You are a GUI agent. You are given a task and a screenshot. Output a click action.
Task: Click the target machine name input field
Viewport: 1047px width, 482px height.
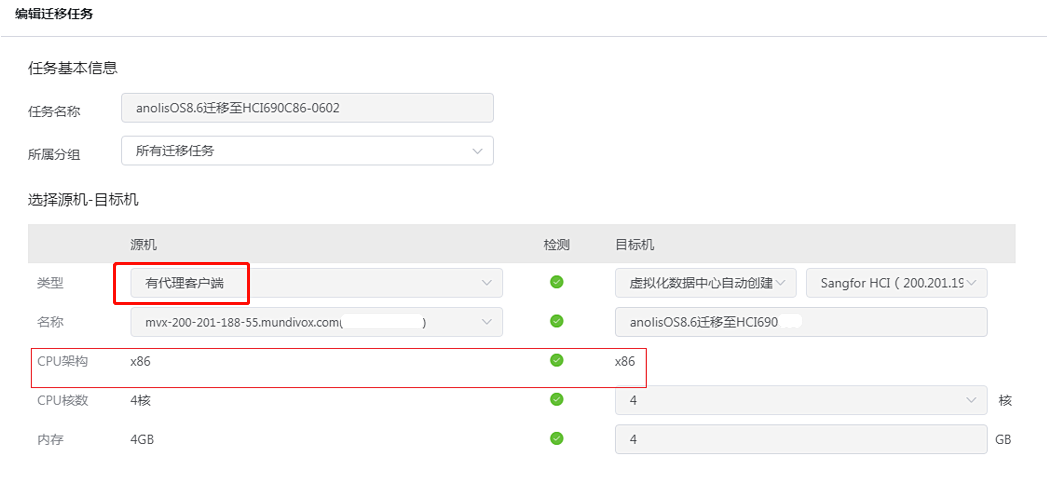pyautogui.click(x=800, y=322)
